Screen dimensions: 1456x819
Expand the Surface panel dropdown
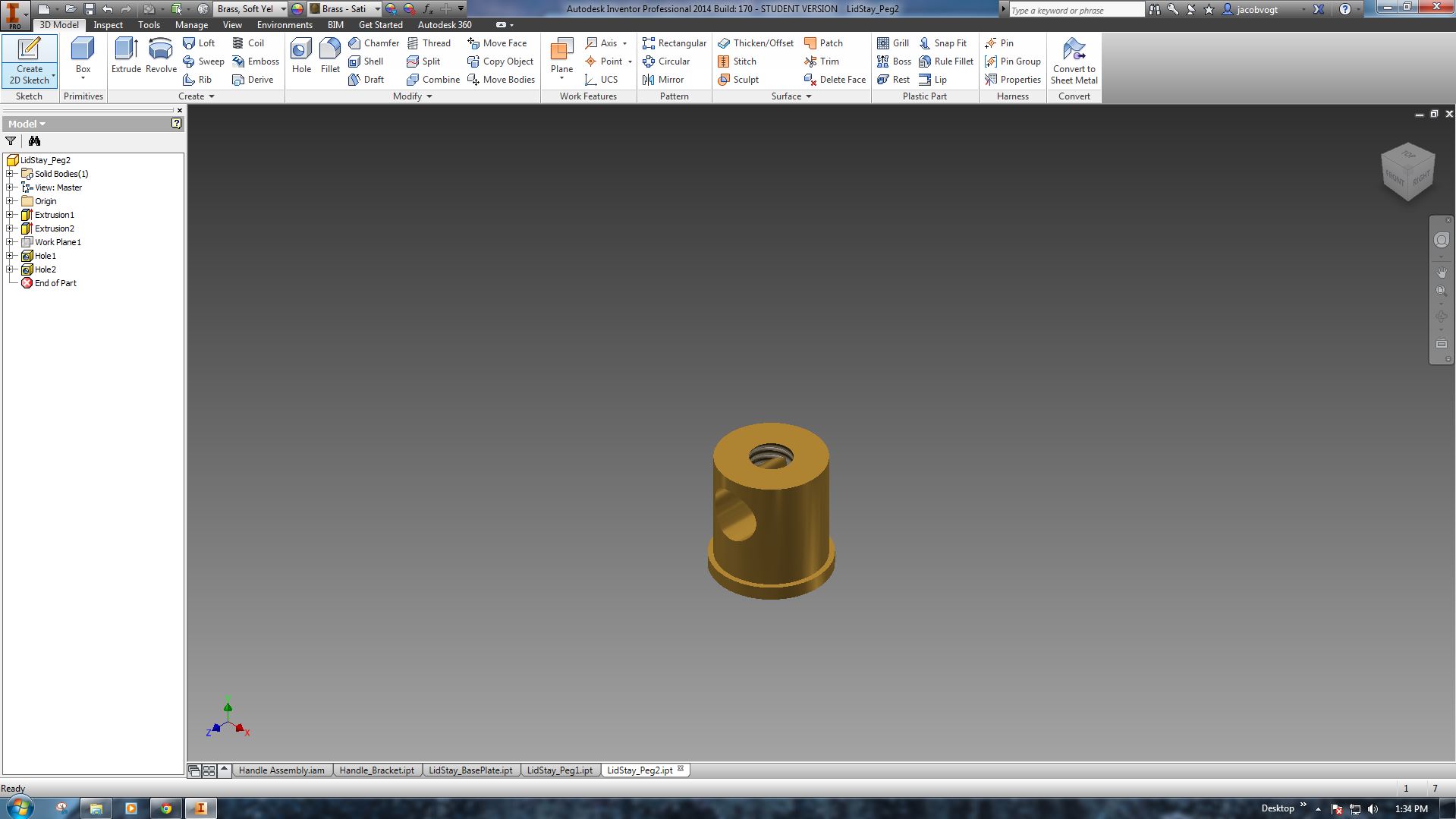791,96
